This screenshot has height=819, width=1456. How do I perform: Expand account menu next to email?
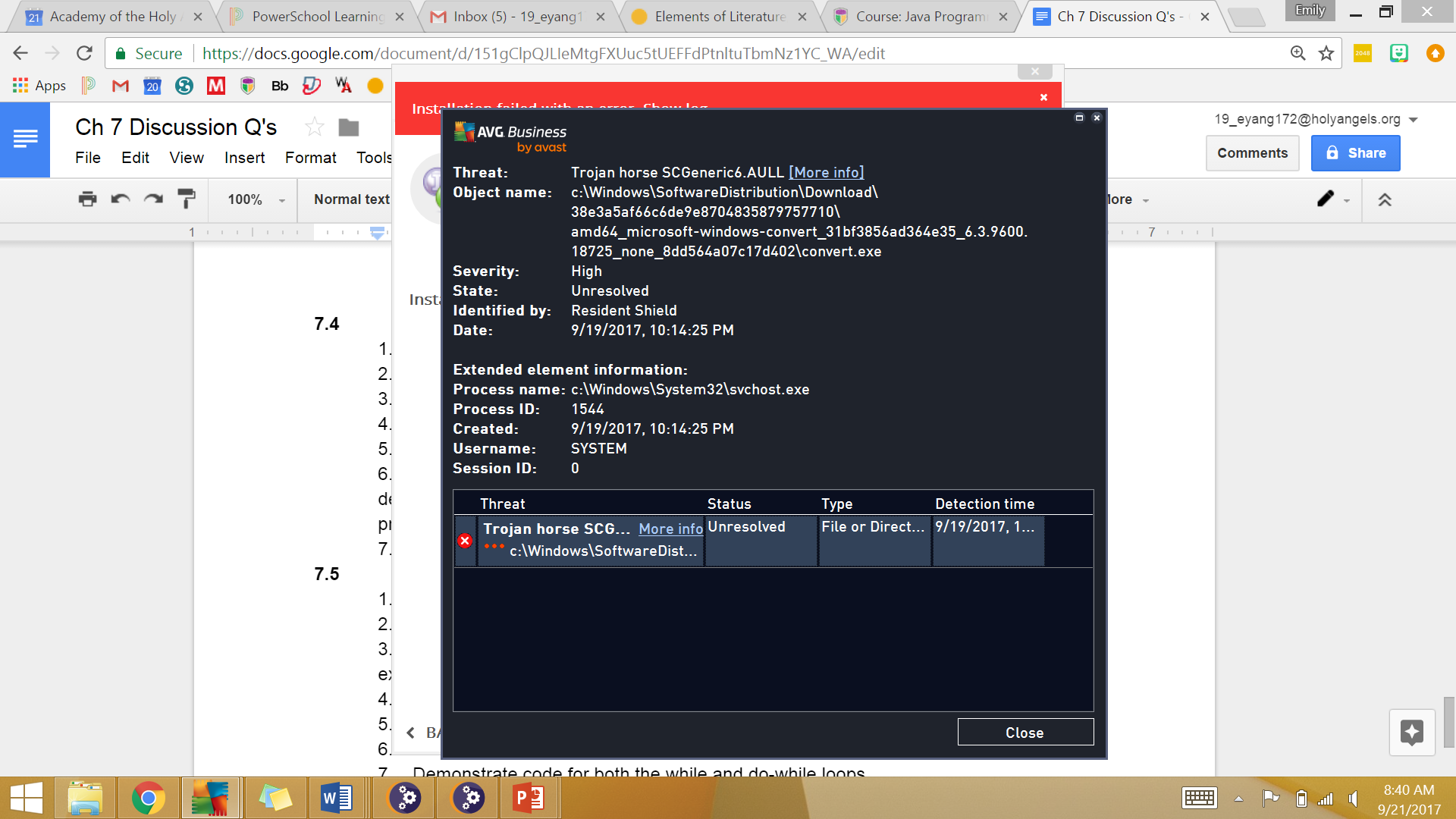click(x=1413, y=120)
